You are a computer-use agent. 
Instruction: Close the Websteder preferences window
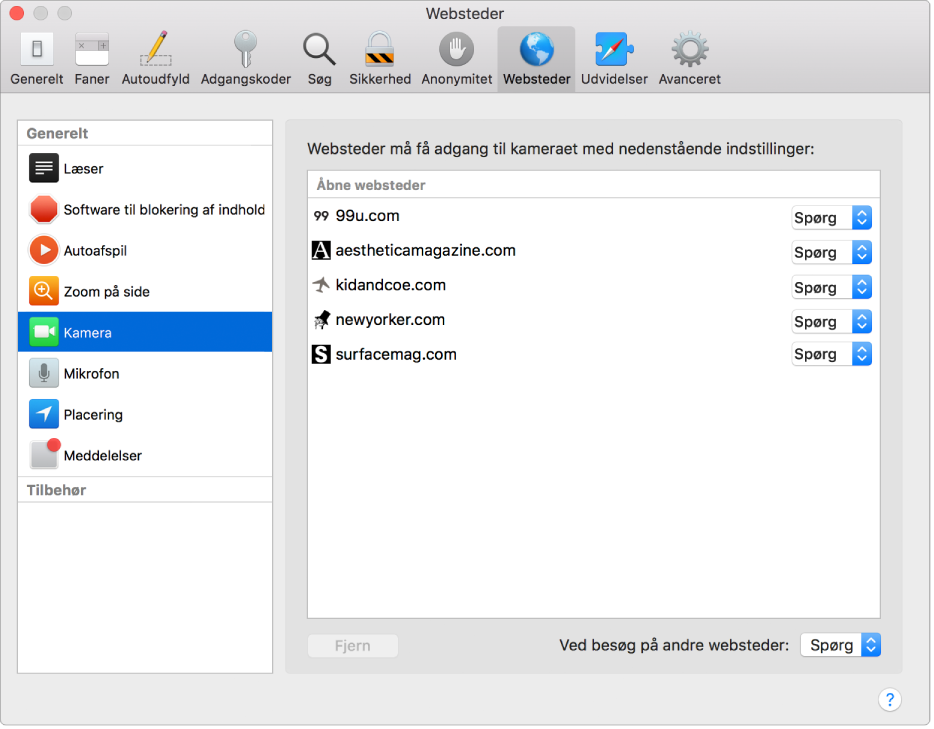click(x=17, y=13)
